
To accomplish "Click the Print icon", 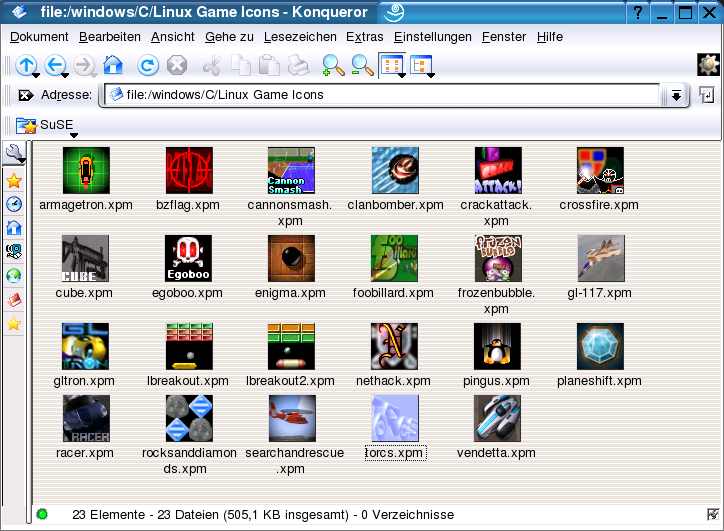I will [x=298, y=65].
